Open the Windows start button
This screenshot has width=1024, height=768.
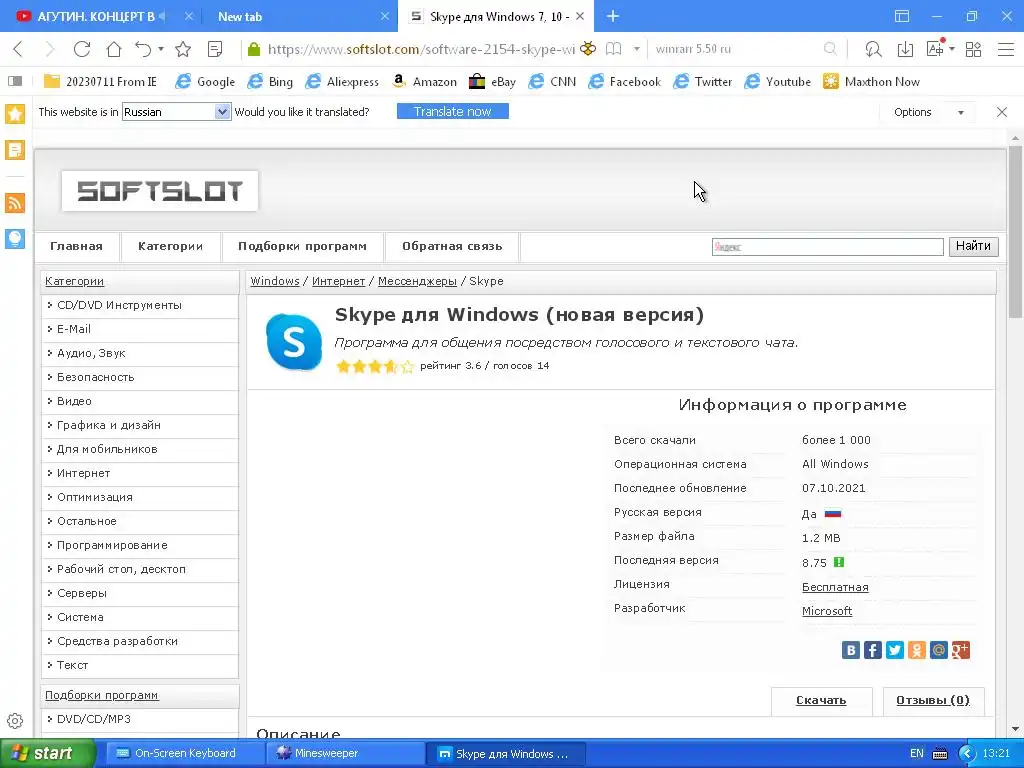[x=48, y=754]
